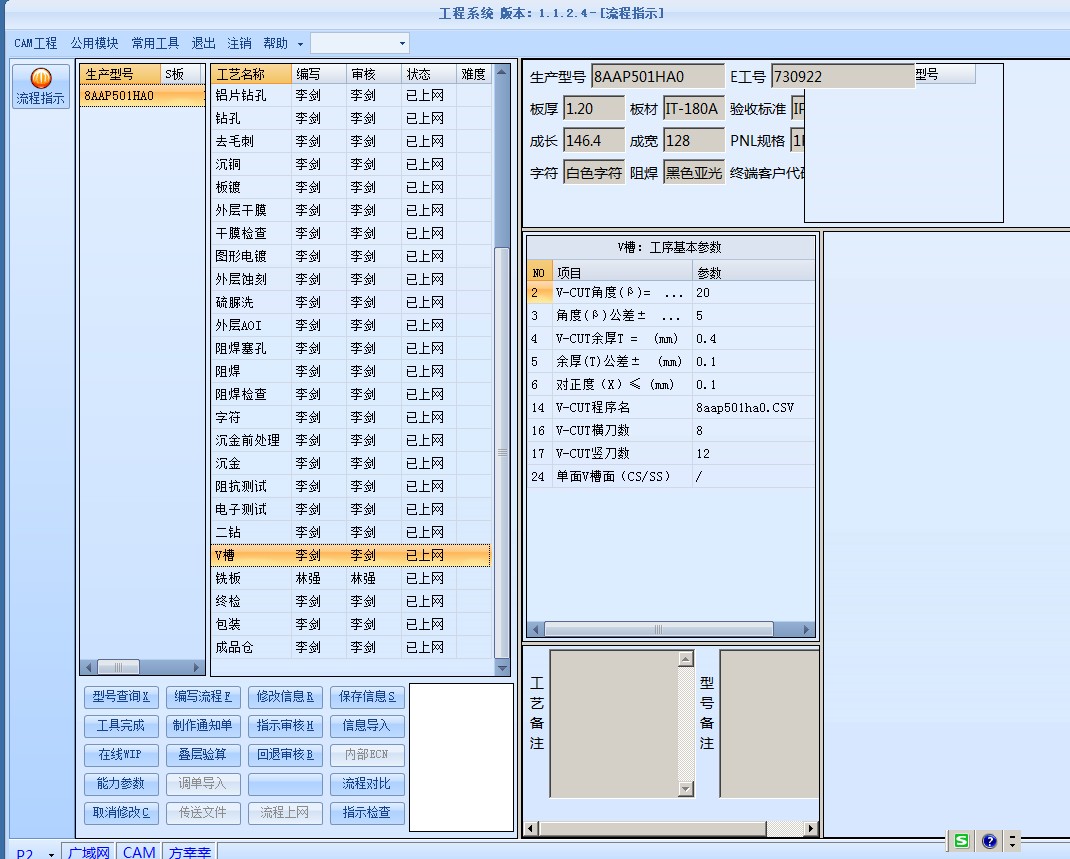This screenshot has height=859, width=1070.
Task: Open the P2 dropdown at bottom
Action: point(51,854)
